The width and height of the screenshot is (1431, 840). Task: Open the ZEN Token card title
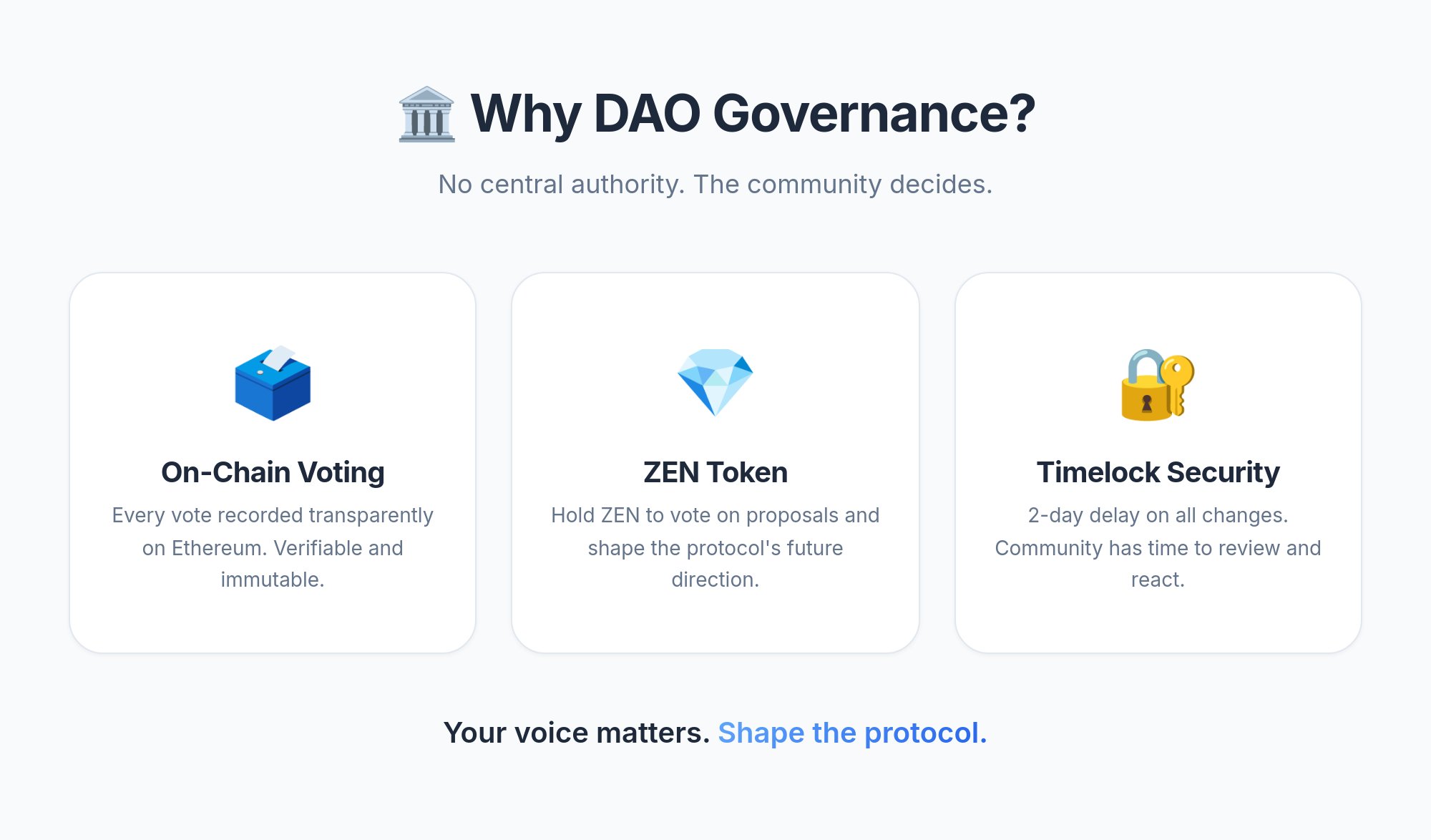[x=715, y=472]
